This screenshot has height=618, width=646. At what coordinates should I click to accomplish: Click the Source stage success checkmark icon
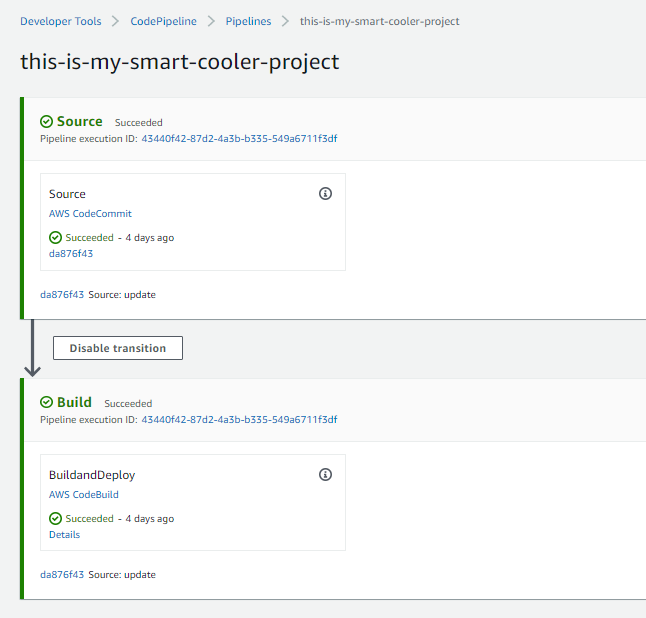pos(46,122)
